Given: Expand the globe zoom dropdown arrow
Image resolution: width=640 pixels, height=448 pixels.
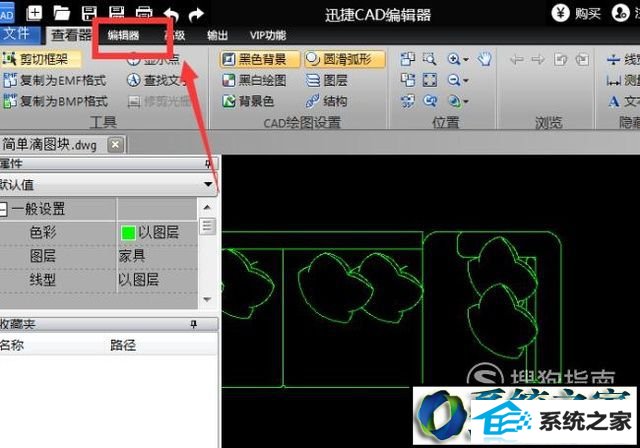Looking at the screenshot, I should coord(466,101).
